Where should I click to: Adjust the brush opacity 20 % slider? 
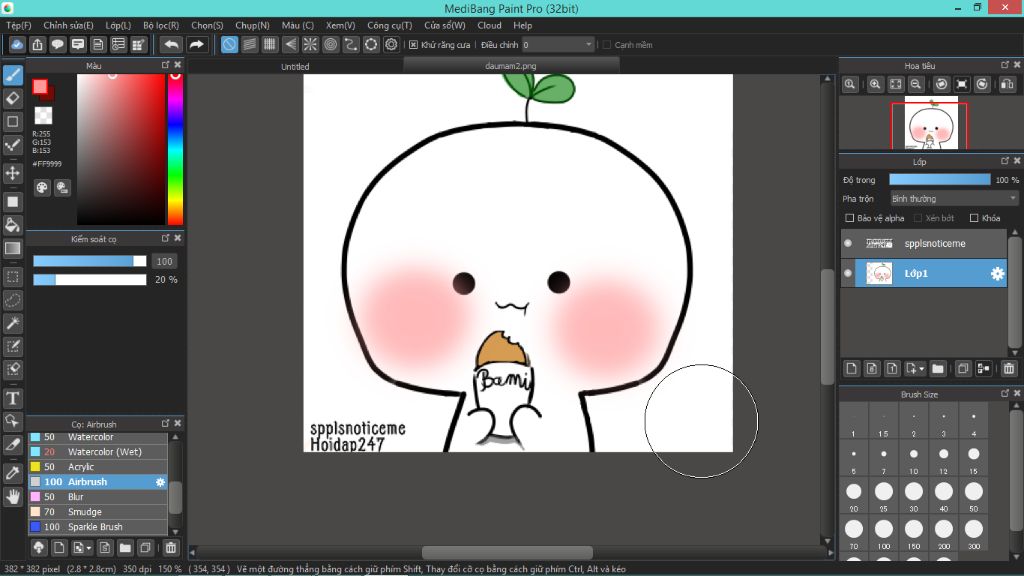pyautogui.click(x=90, y=280)
